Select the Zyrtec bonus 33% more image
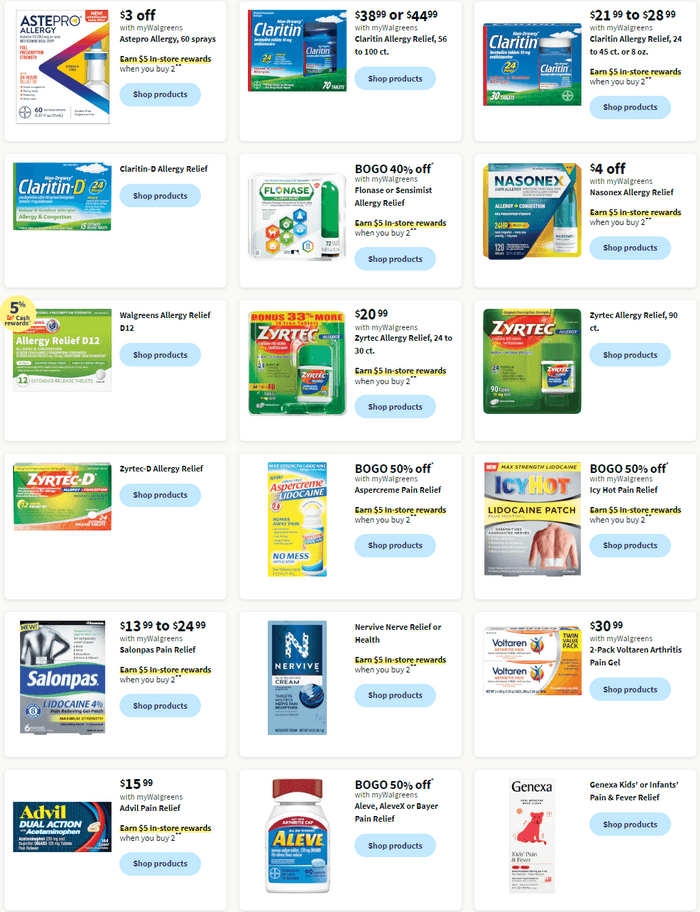This screenshot has width=700, height=912. [297, 362]
